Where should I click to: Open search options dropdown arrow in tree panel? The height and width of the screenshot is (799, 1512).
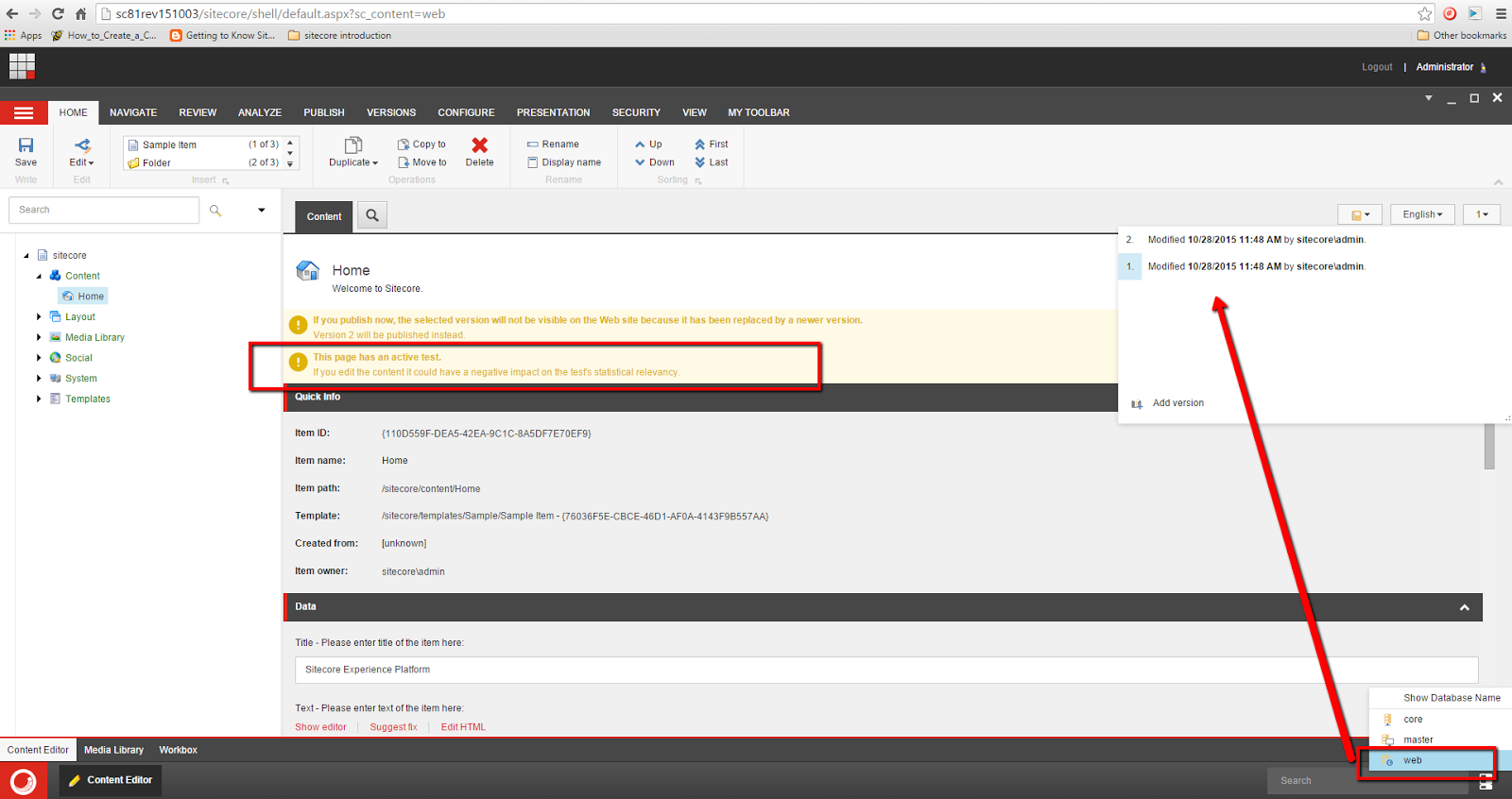tap(262, 211)
